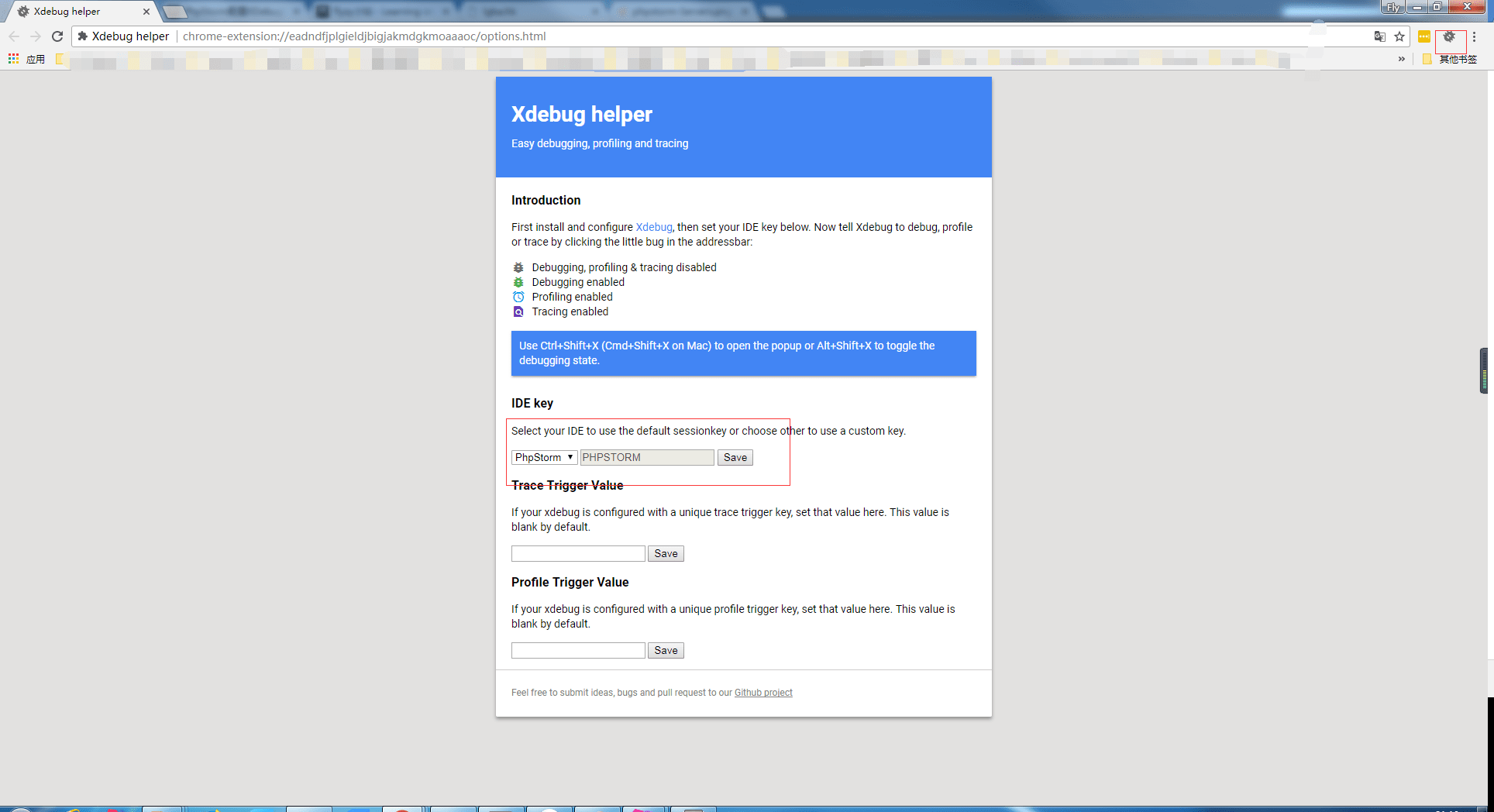
Task: Open Chrome's three-dot menu
Action: coord(1474,36)
